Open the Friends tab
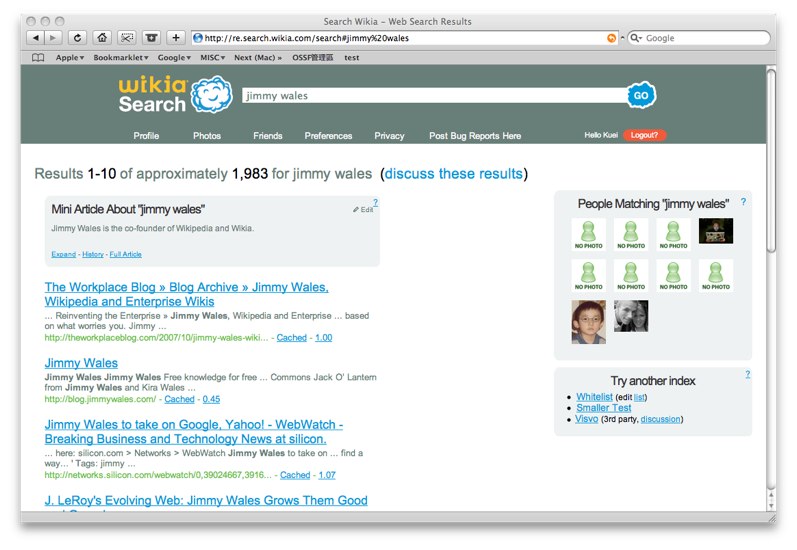Viewport: 797px width, 550px height. (x=268, y=136)
